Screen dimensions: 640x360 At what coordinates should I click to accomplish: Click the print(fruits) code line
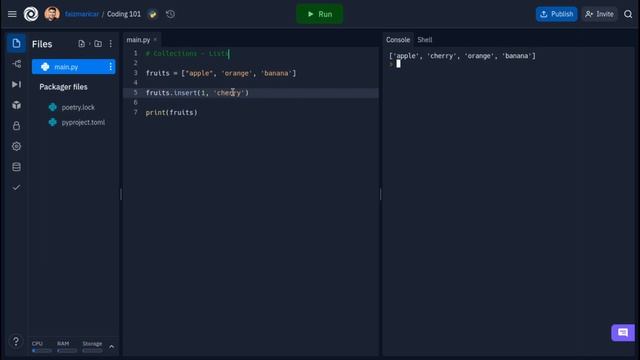pyautogui.click(x=171, y=112)
